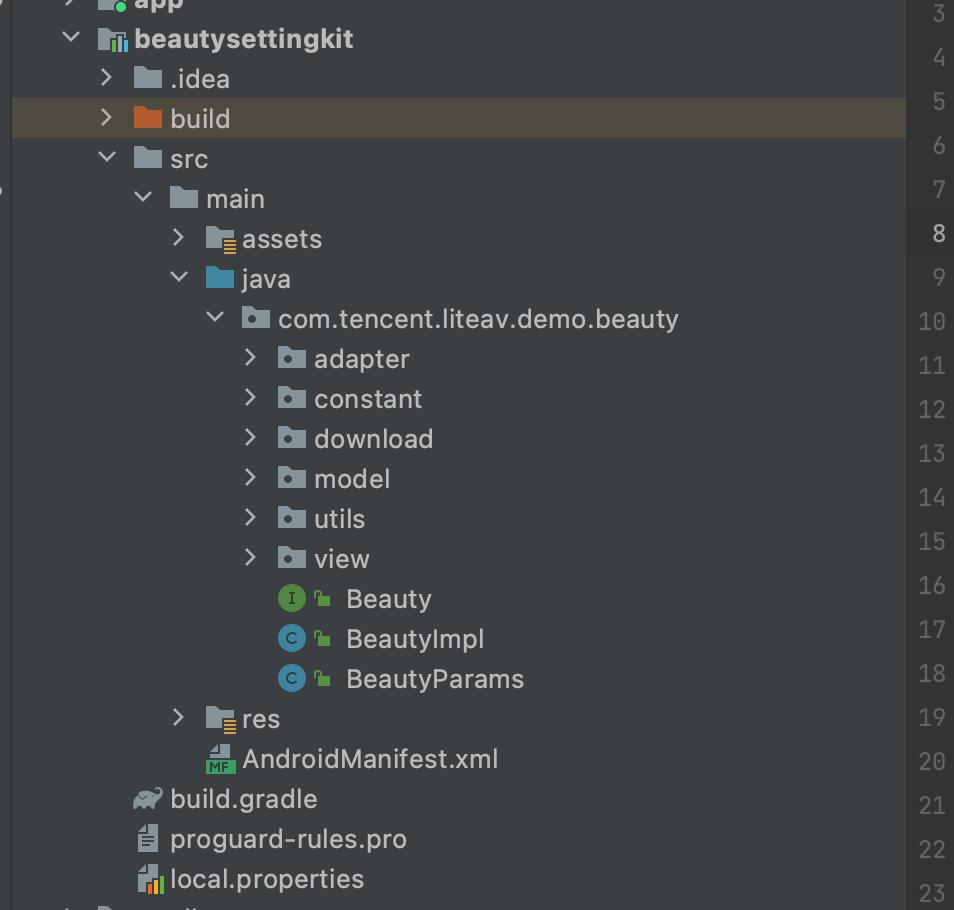Click the assets resource folder icon
954x910 pixels.
click(x=220, y=239)
